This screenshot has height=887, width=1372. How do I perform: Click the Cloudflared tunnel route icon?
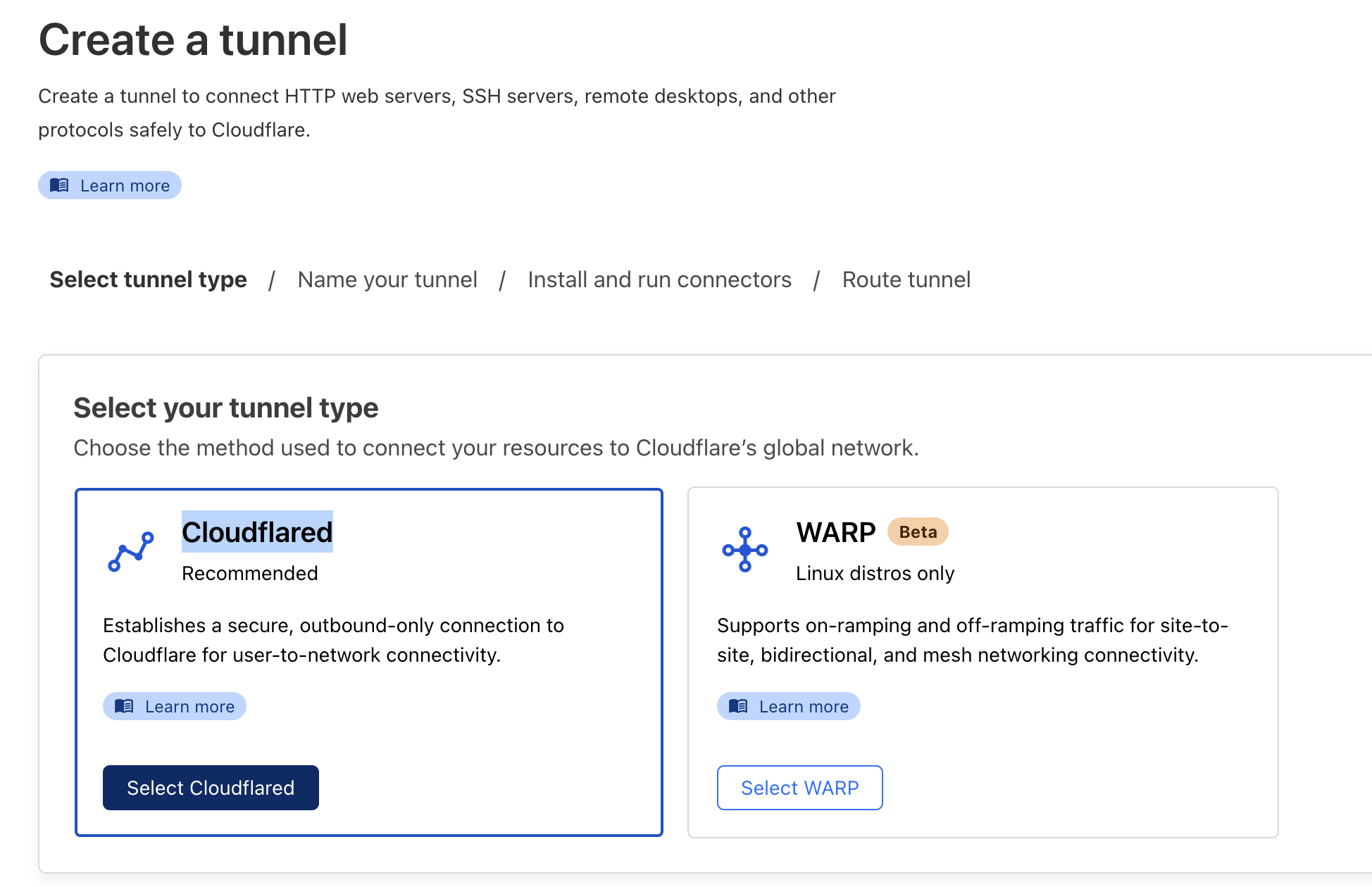pyautogui.click(x=131, y=551)
